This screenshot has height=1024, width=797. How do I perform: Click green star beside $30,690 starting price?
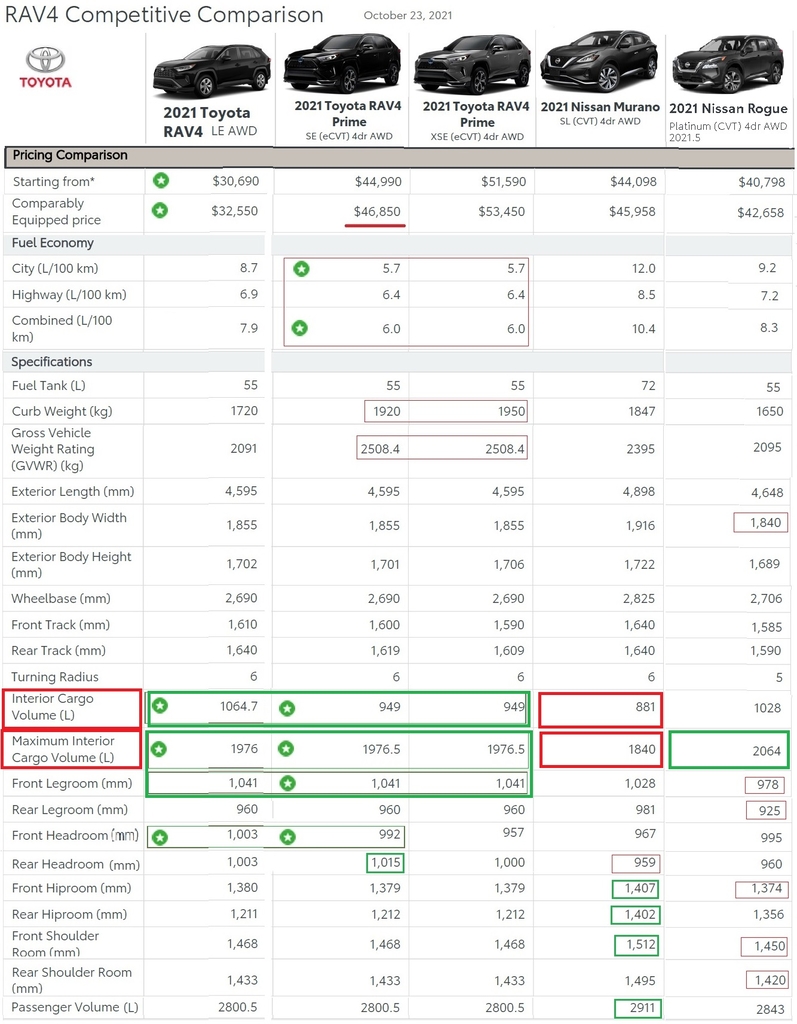tap(161, 181)
